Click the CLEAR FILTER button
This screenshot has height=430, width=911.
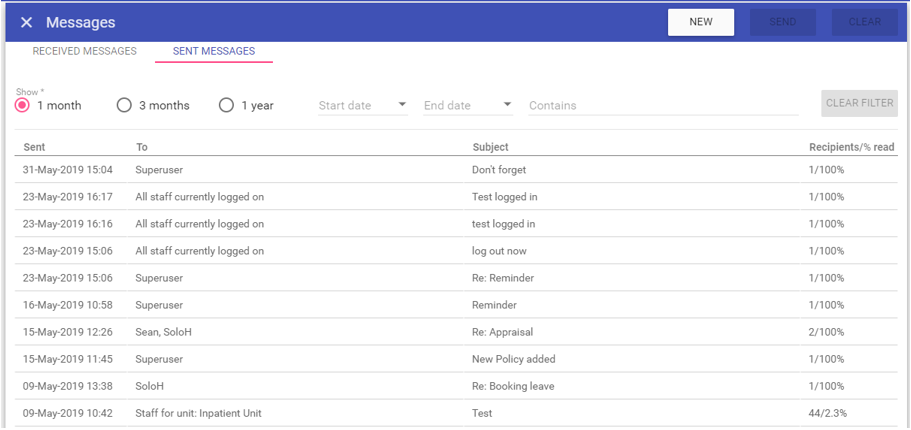tap(859, 103)
